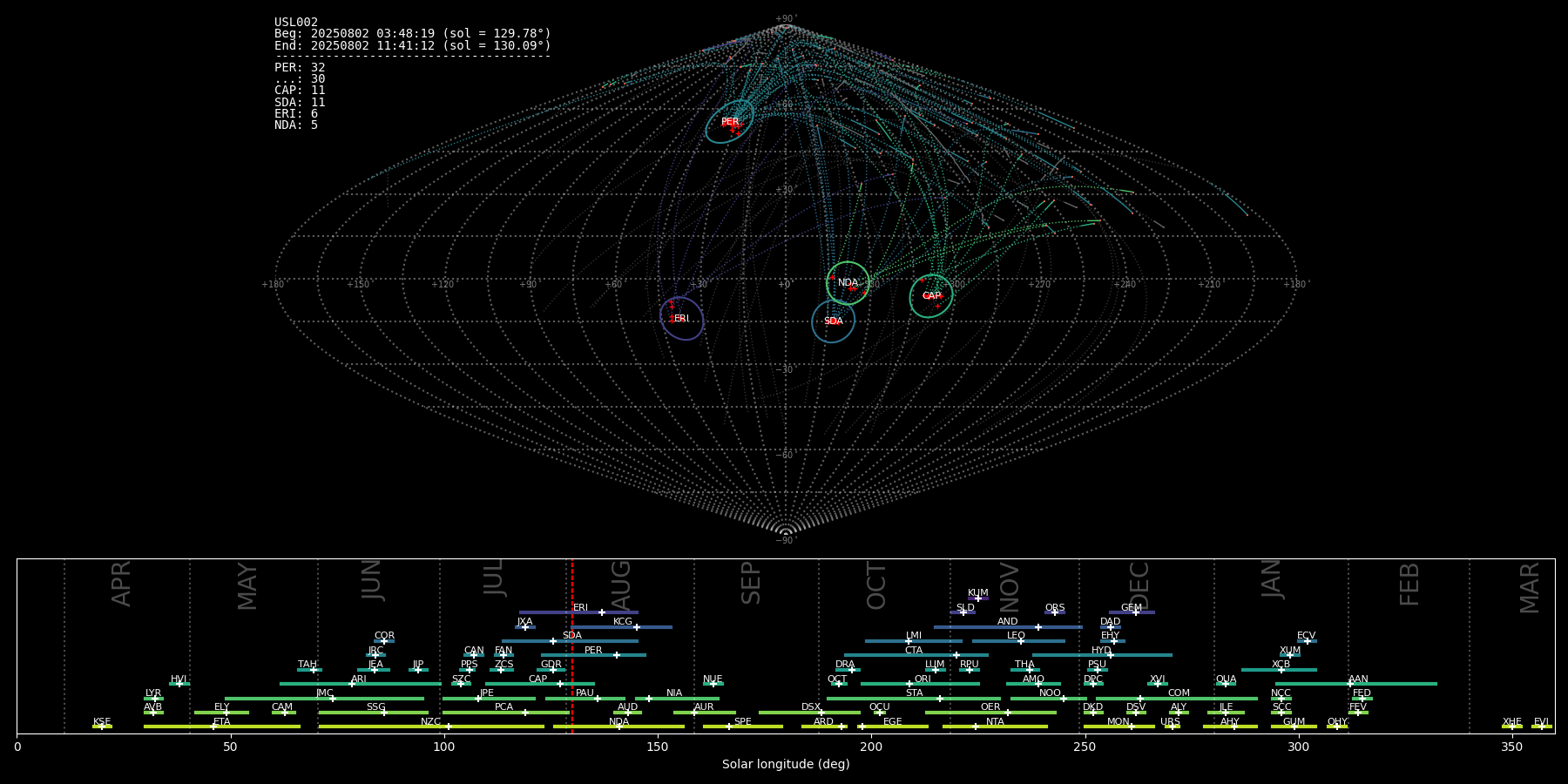
Task: Select the CAP radiant label on the sky map
Action: (x=931, y=296)
